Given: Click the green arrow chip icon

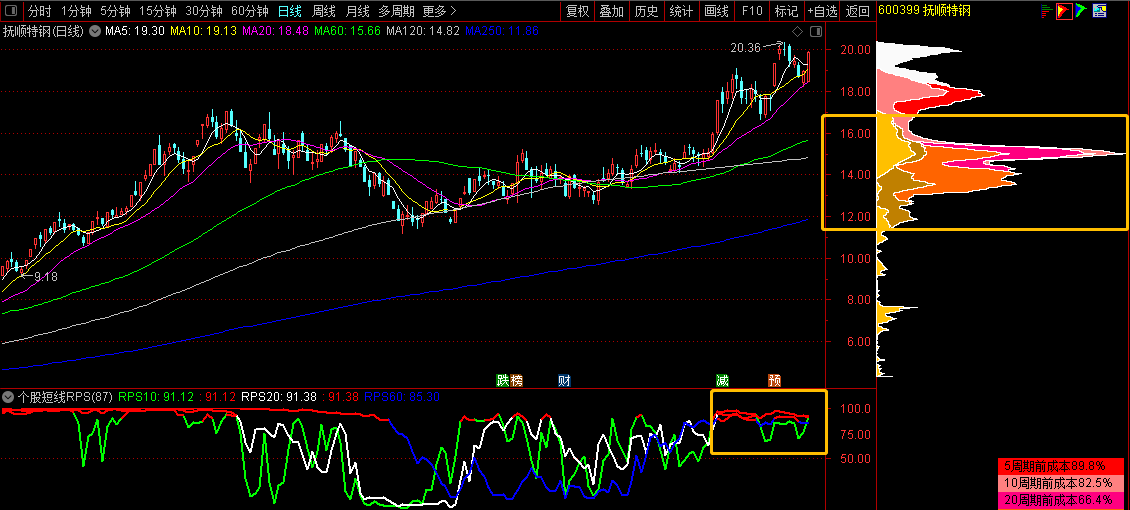Looking at the screenshot, I should coord(1083,11).
